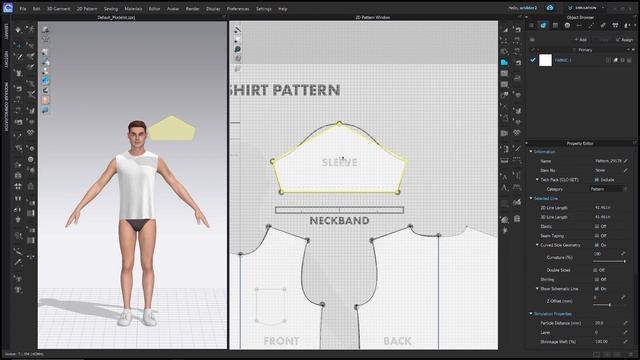Open the Avatar menu
This screenshot has height=360, width=640.
tap(173, 9)
